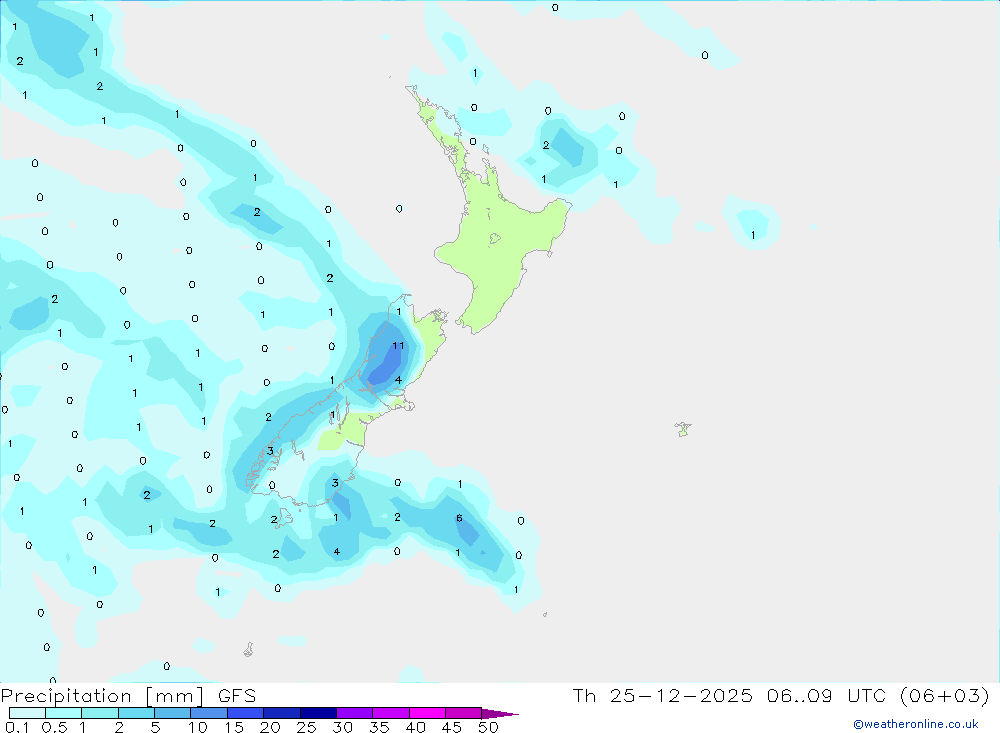The height and width of the screenshot is (733, 1000).
Task: Click the '6' precipitation value on map
Action: point(459,518)
